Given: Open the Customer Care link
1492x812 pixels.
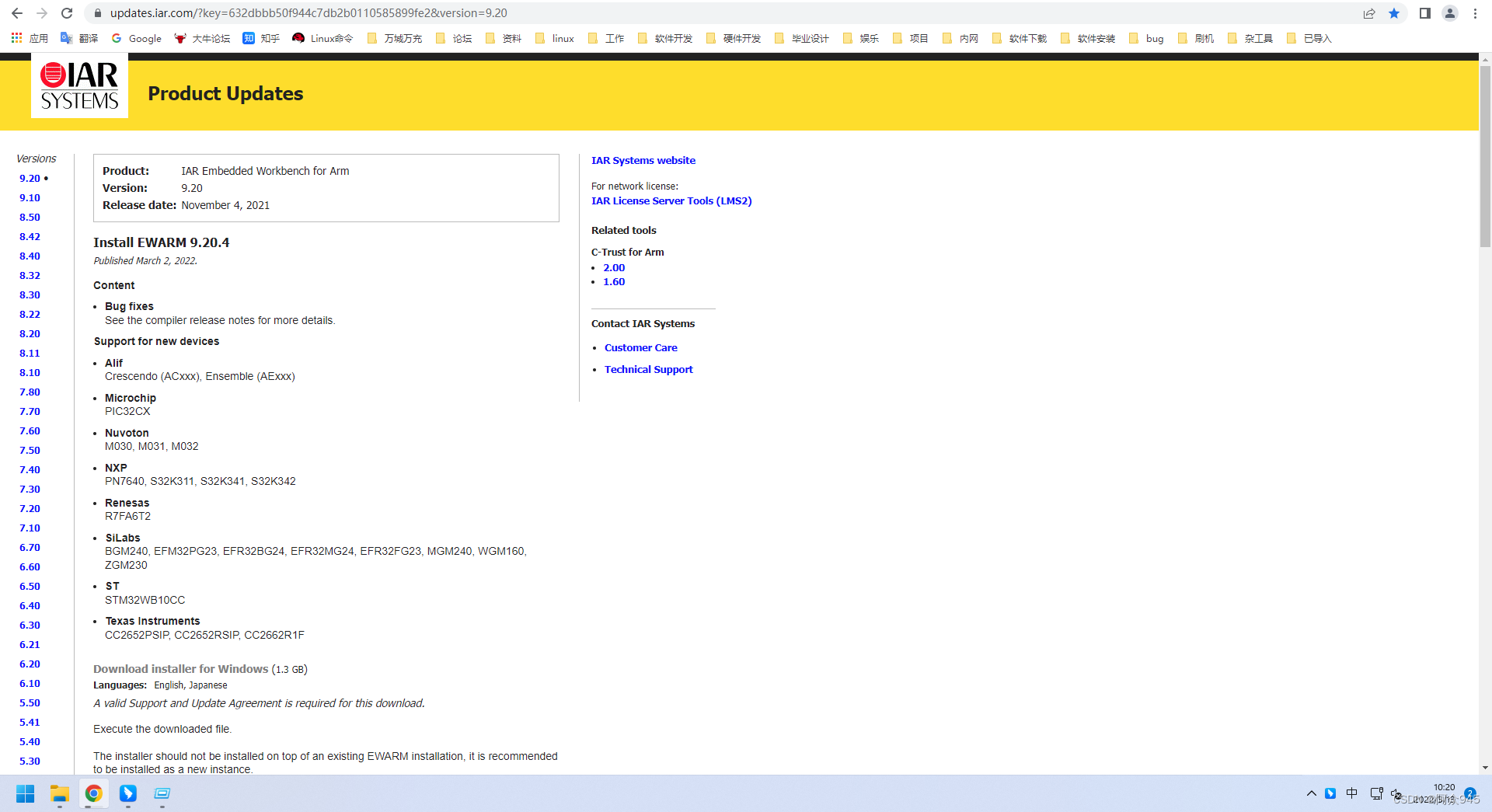Looking at the screenshot, I should [x=641, y=347].
